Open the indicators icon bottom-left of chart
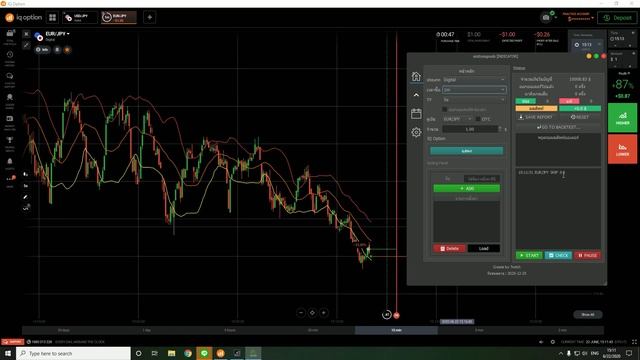This screenshot has height=360, width=640. pyautogui.click(x=26, y=208)
